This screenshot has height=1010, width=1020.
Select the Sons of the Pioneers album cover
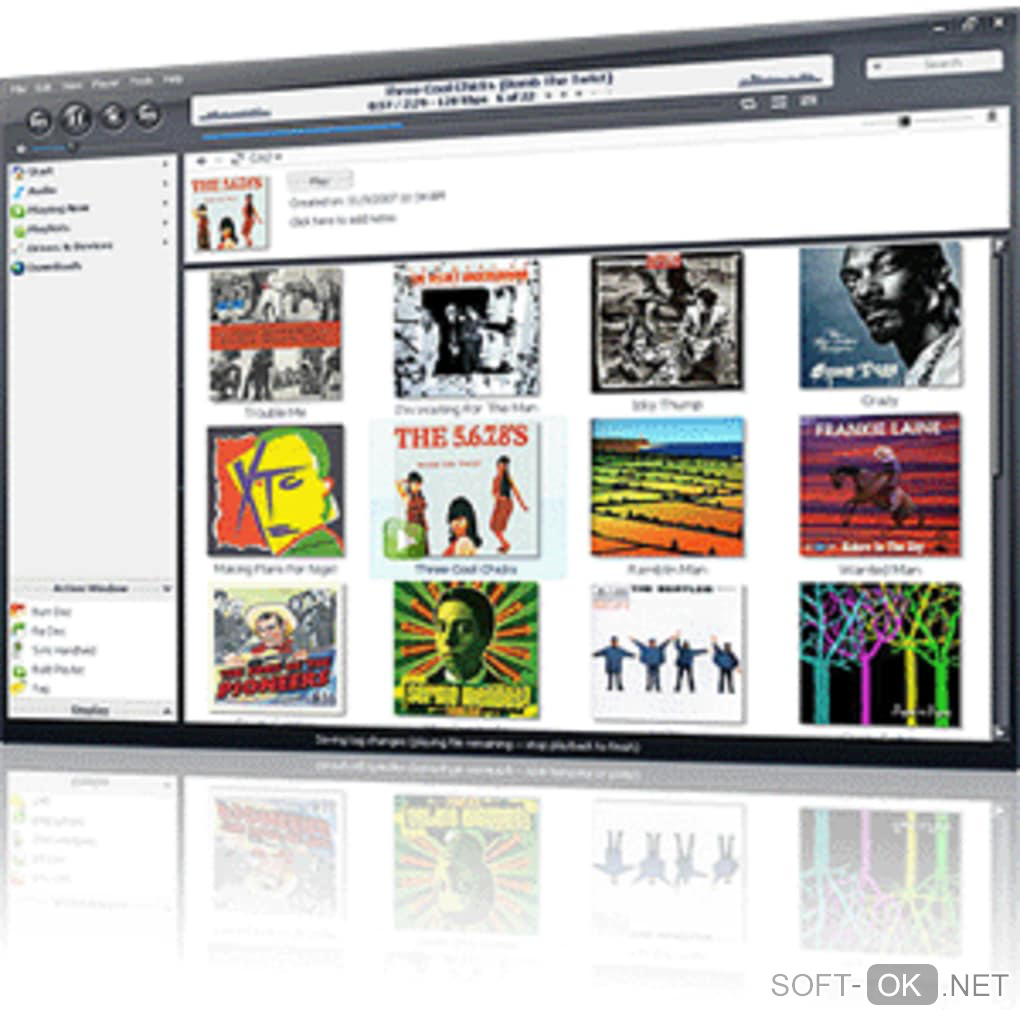click(x=276, y=648)
